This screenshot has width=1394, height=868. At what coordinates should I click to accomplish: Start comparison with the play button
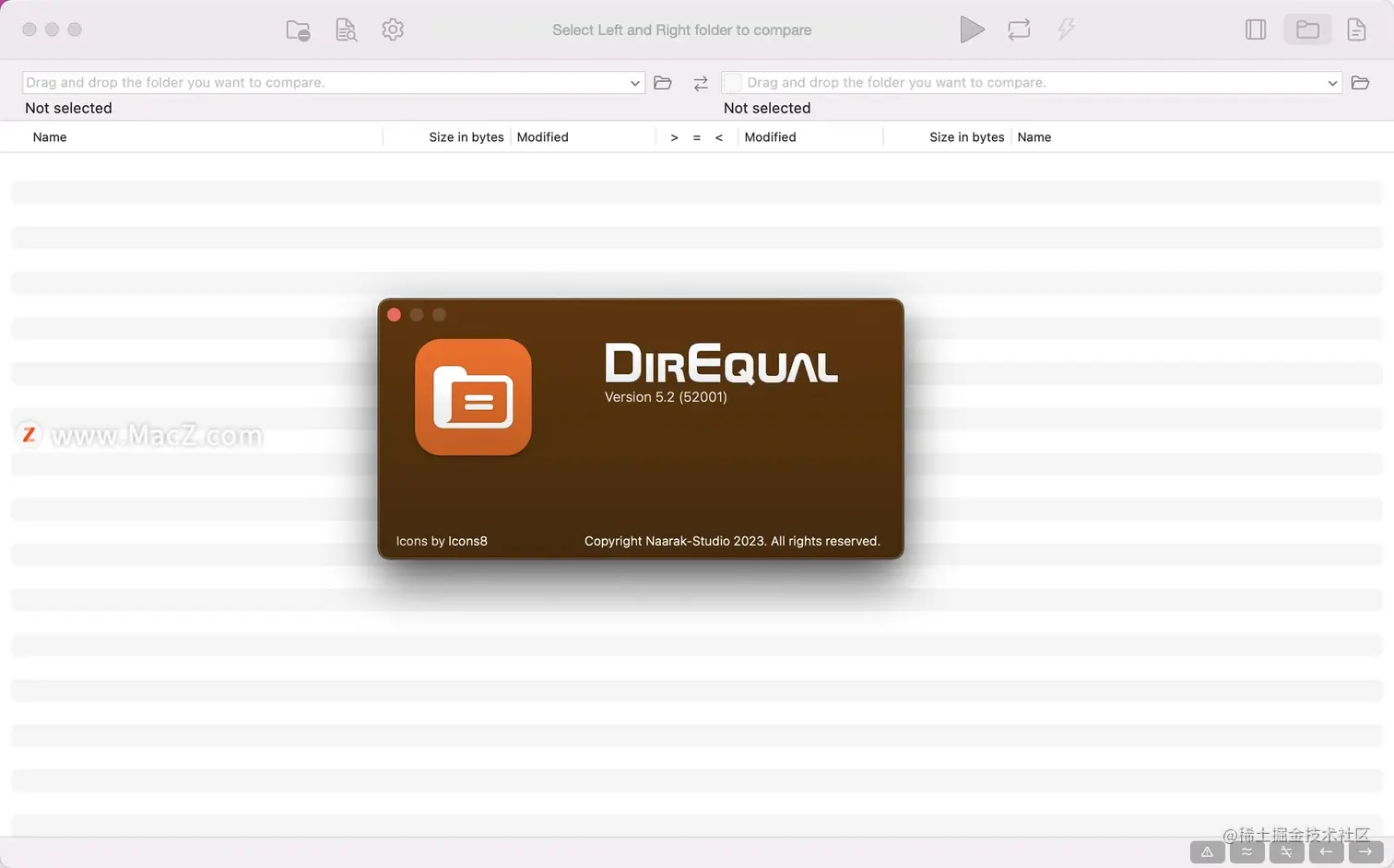[x=972, y=29]
